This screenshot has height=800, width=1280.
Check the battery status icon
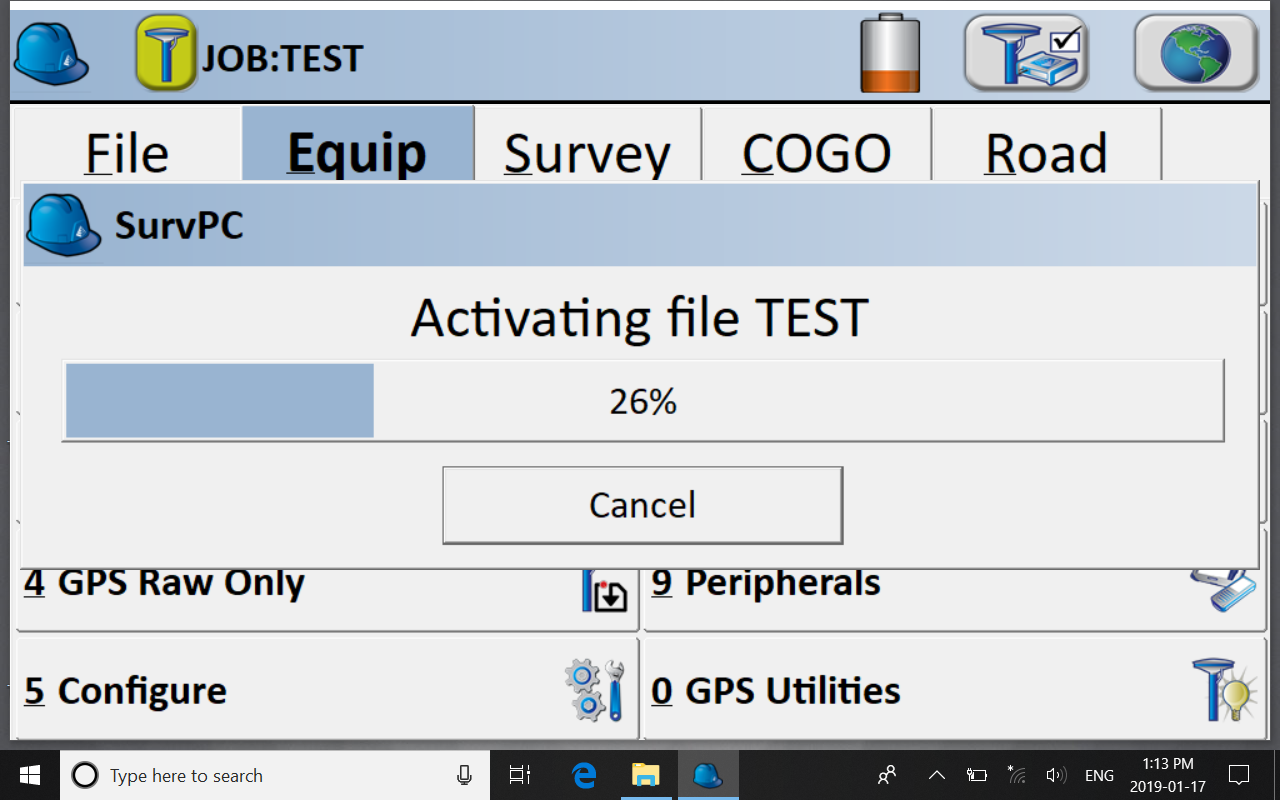tap(890, 53)
